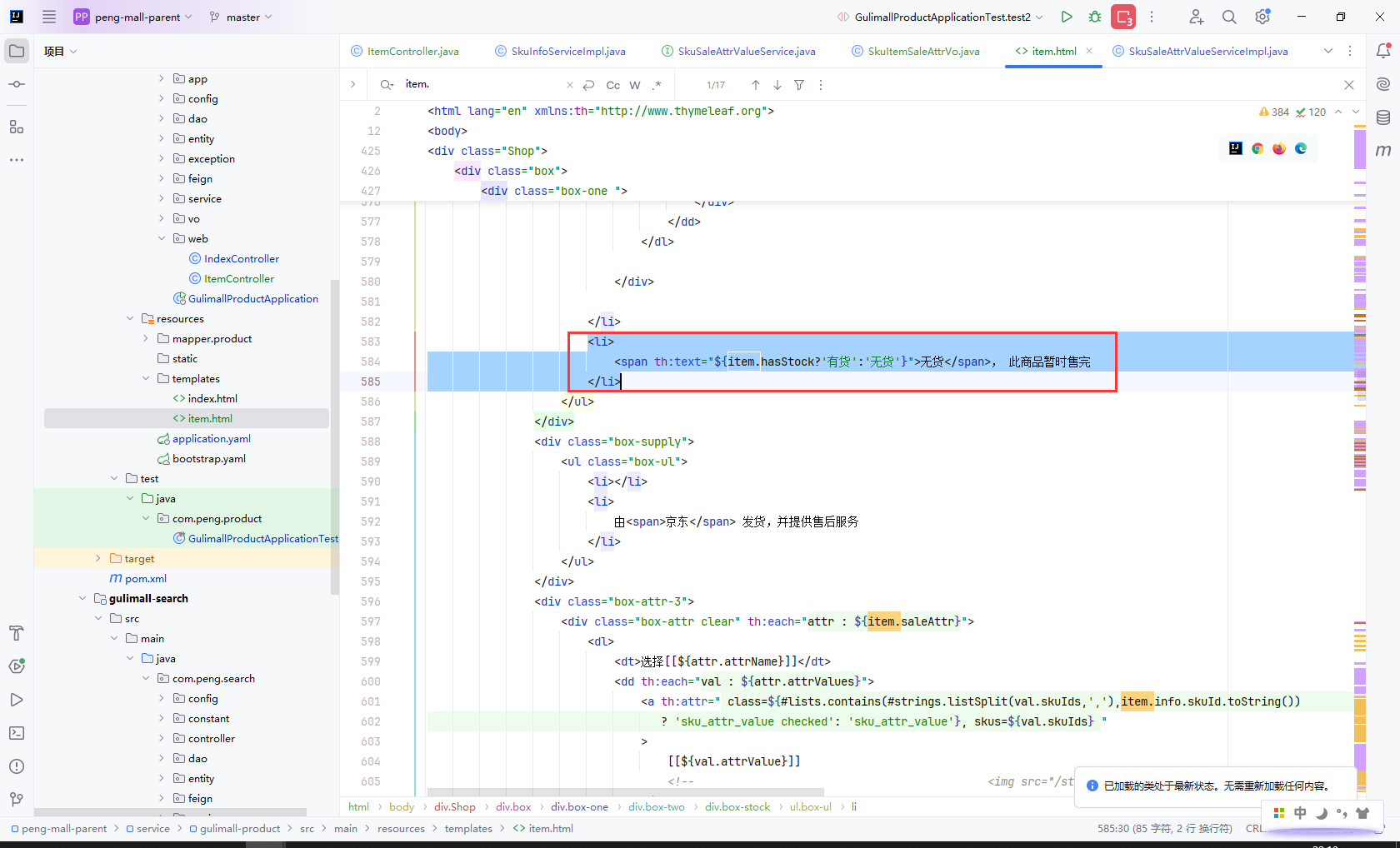Switch to SkuInfoServiceImpl.java tab
The height and width of the screenshot is (848, 1400).
click(560, 51)
